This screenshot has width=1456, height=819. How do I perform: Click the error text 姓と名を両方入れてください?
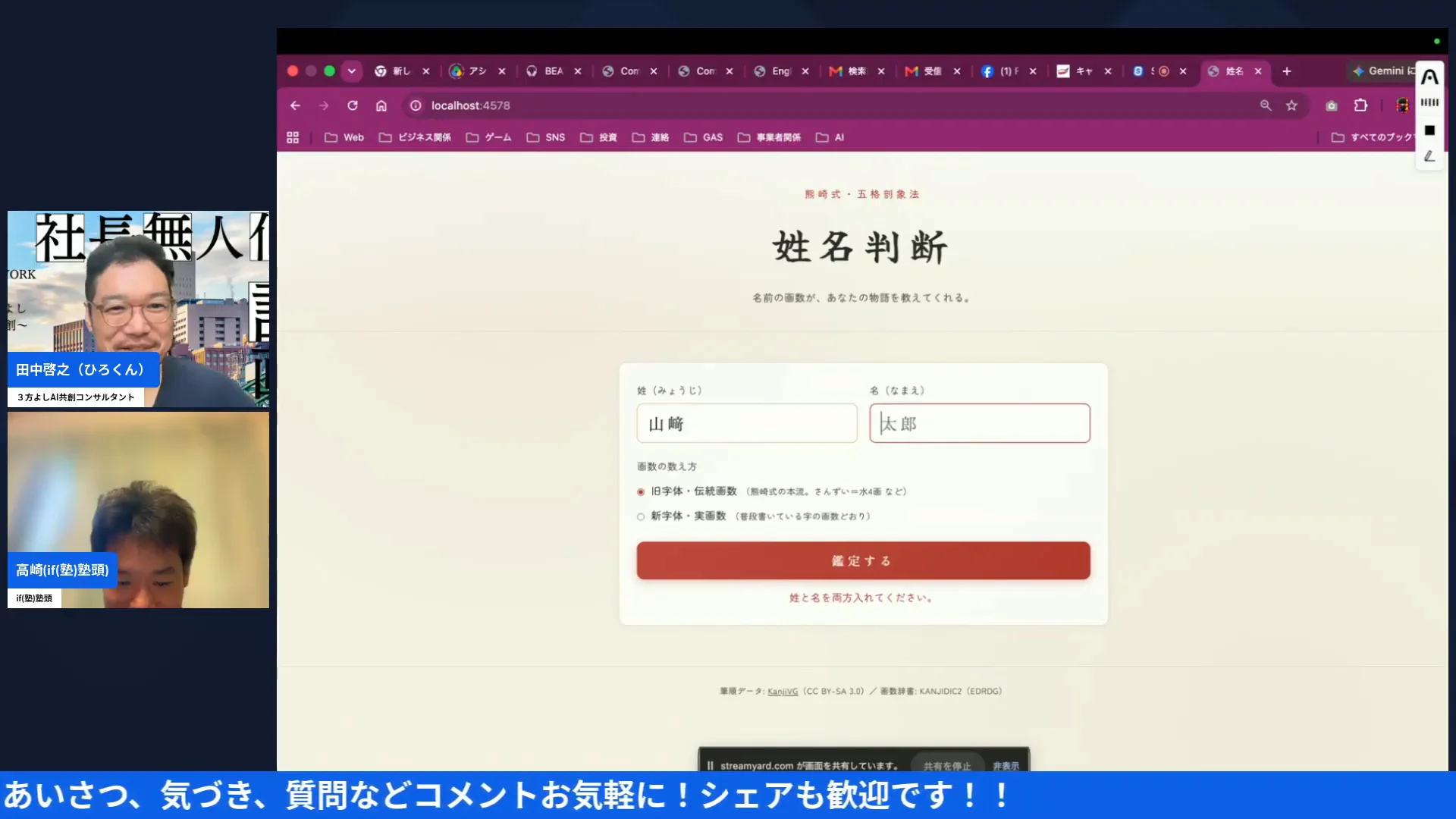861,598
